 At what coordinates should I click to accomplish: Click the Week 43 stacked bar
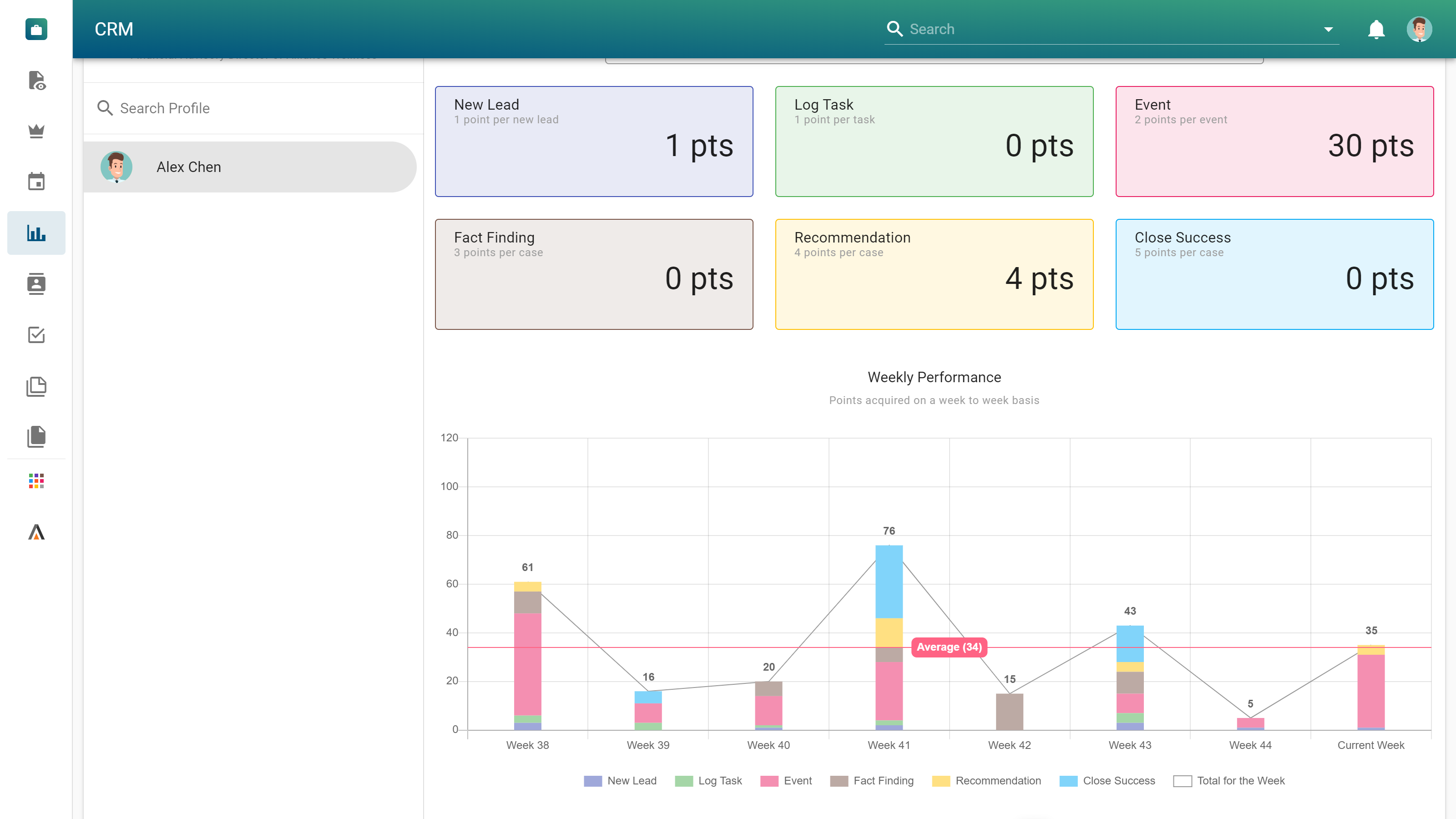1129,677
